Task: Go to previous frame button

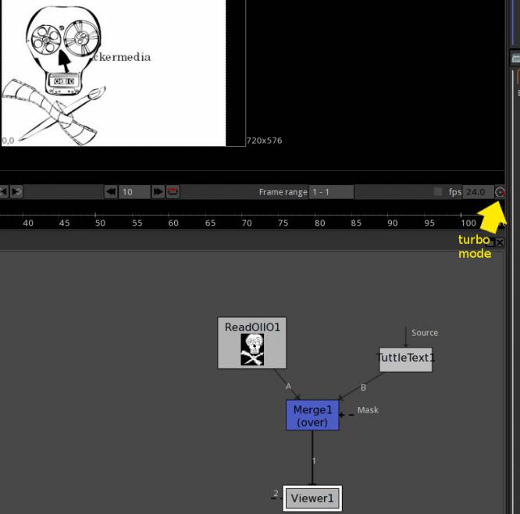Action: (4, 192)
